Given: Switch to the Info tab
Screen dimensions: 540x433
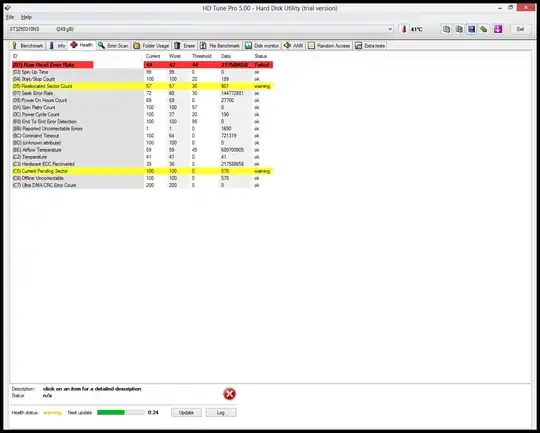Looking at the screenshot, I should click(57, 45).
